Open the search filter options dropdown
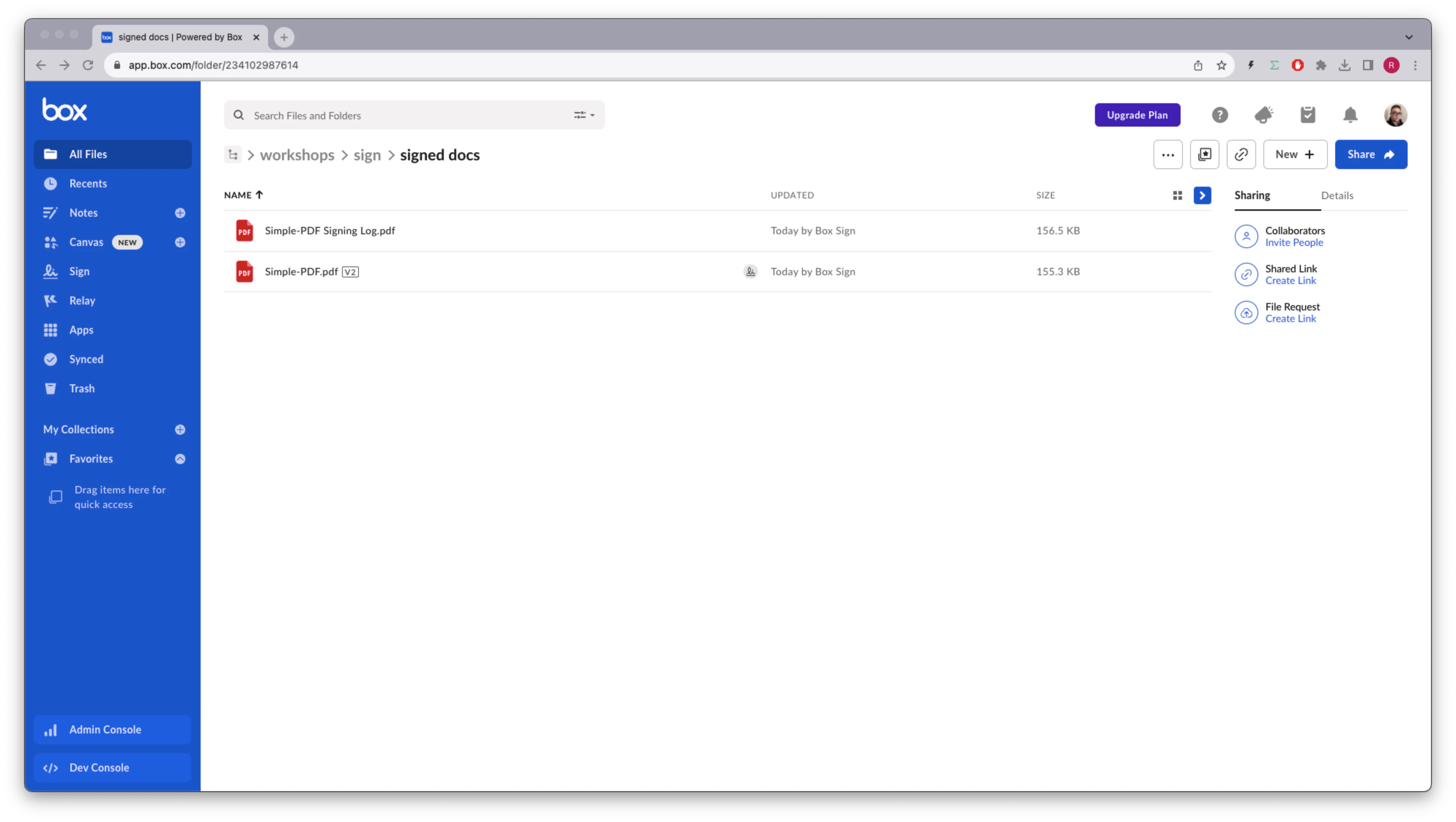The image size is (1456, 822). tap(584, 115)
